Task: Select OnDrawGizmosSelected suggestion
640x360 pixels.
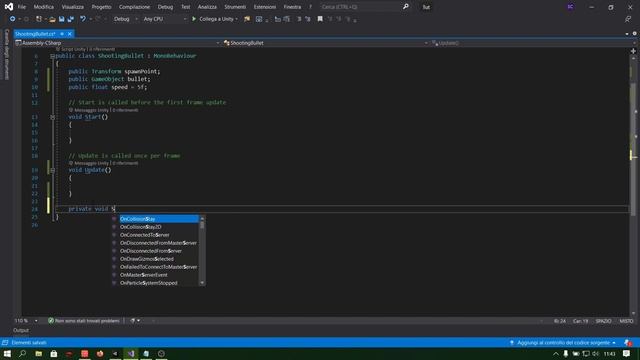Action: point(155,259)
